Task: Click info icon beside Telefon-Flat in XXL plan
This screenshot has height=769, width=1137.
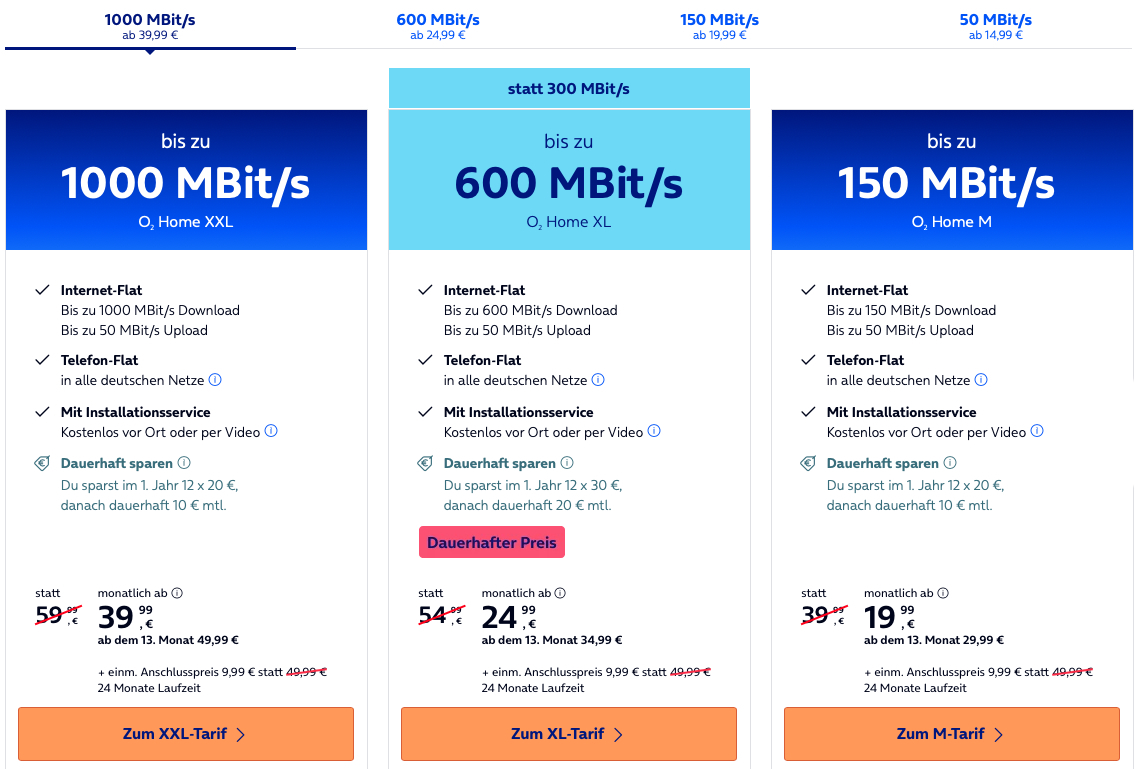Action: click(x=215, y=380)
